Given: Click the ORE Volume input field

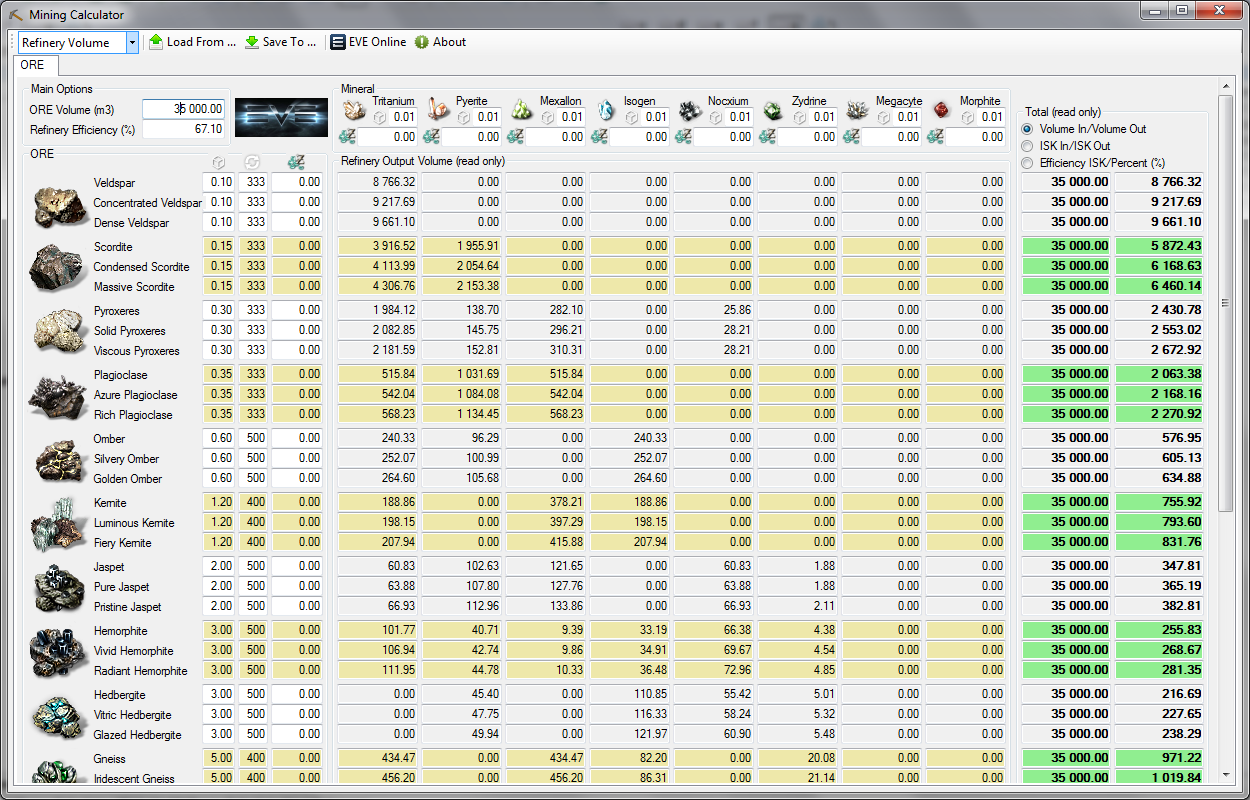Looking at the screenshot, I should tap(183, 109).
